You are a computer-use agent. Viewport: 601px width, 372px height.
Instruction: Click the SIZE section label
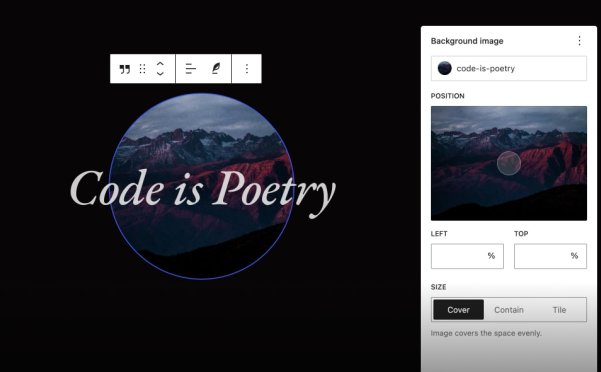point(438,287)
